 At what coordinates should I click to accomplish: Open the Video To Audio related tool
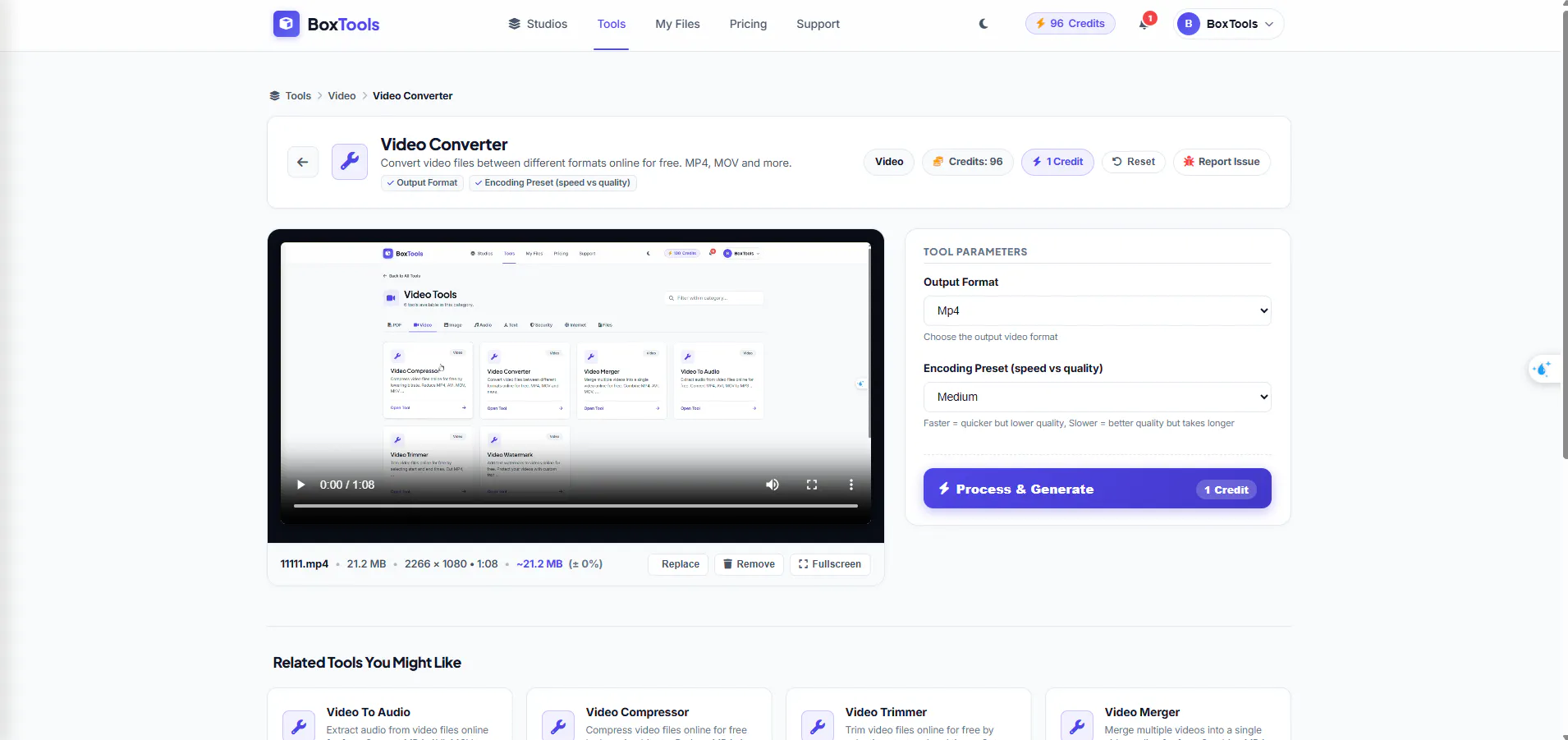(390, 715)
